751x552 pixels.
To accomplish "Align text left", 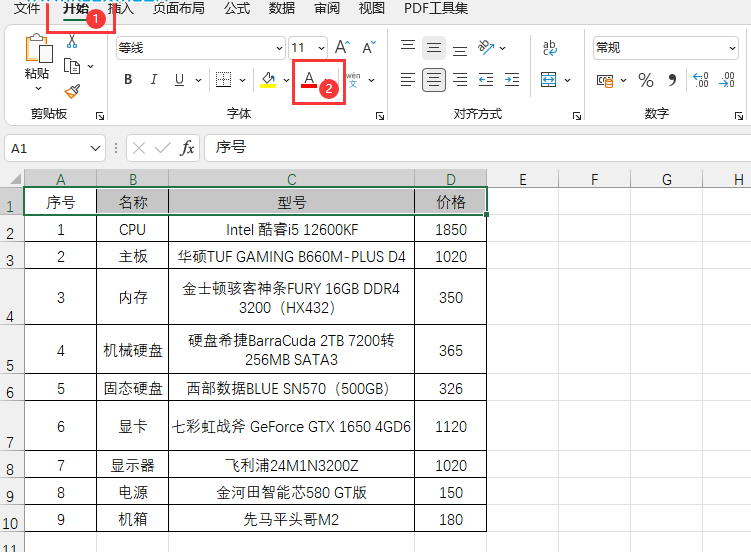I will click(x=408, y=80).
